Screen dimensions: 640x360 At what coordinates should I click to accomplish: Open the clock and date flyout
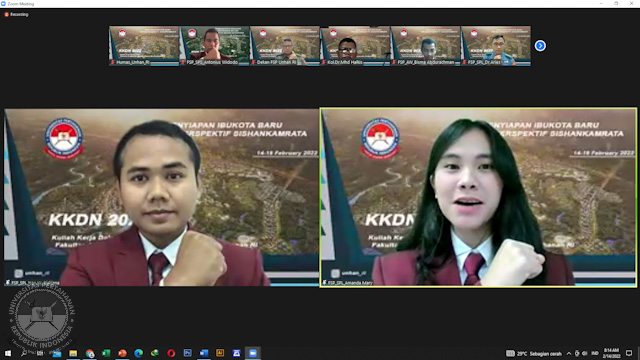pos(611,353)
